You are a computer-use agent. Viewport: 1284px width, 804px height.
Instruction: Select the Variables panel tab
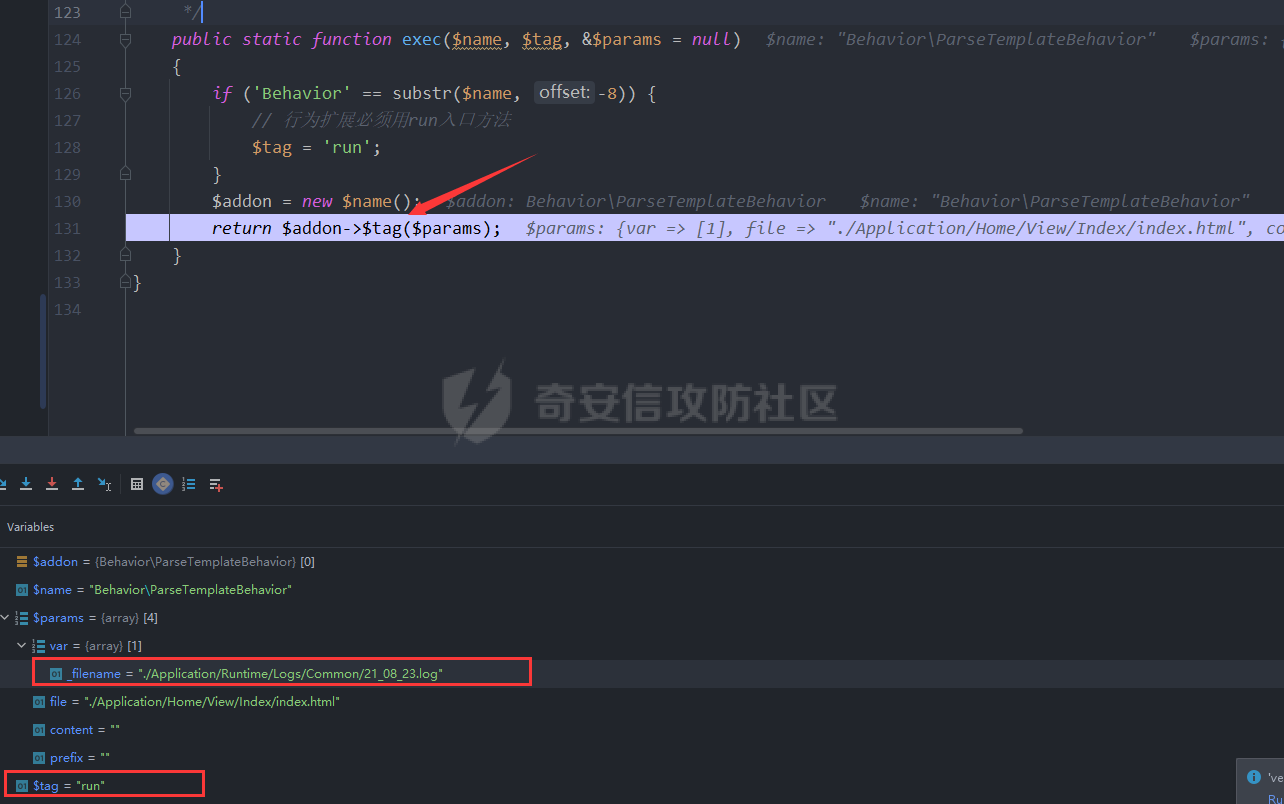[x=31, y=527]
